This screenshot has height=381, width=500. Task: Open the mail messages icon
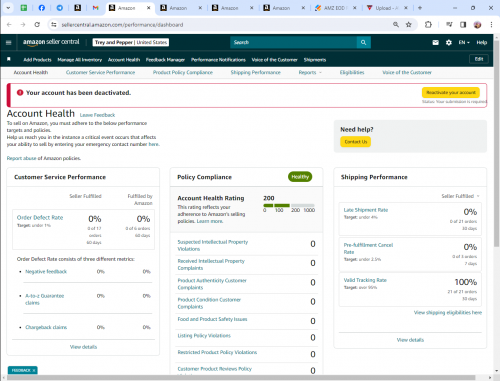[435, 42]
